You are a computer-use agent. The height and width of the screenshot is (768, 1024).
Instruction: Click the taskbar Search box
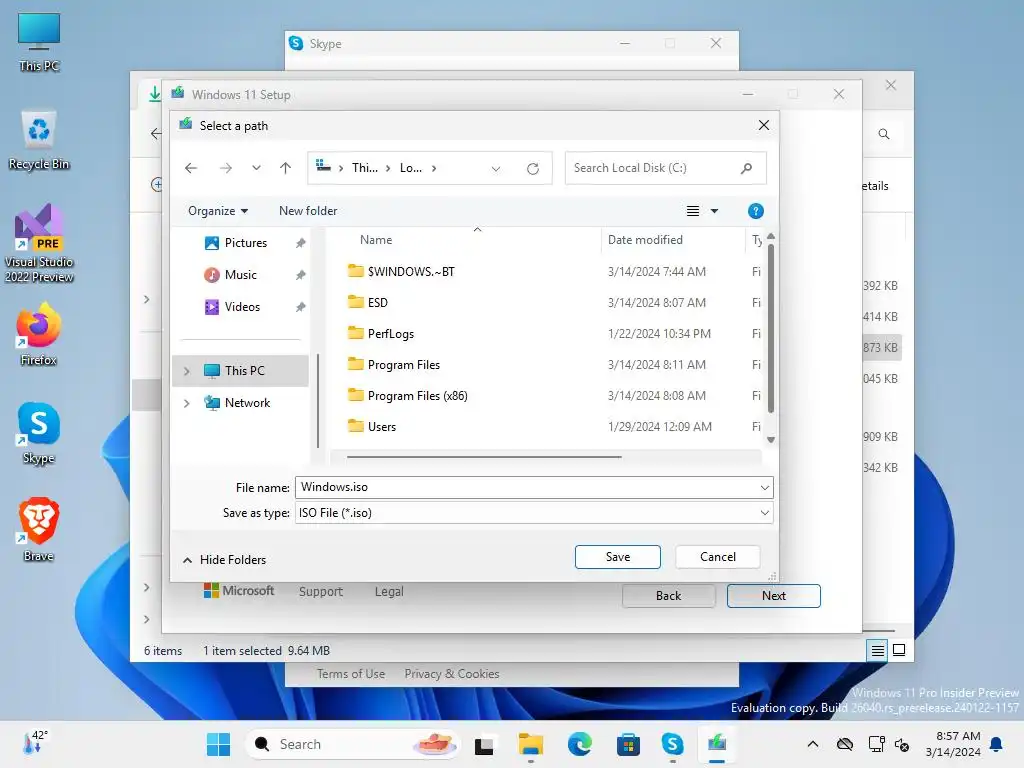coord(353,744)
